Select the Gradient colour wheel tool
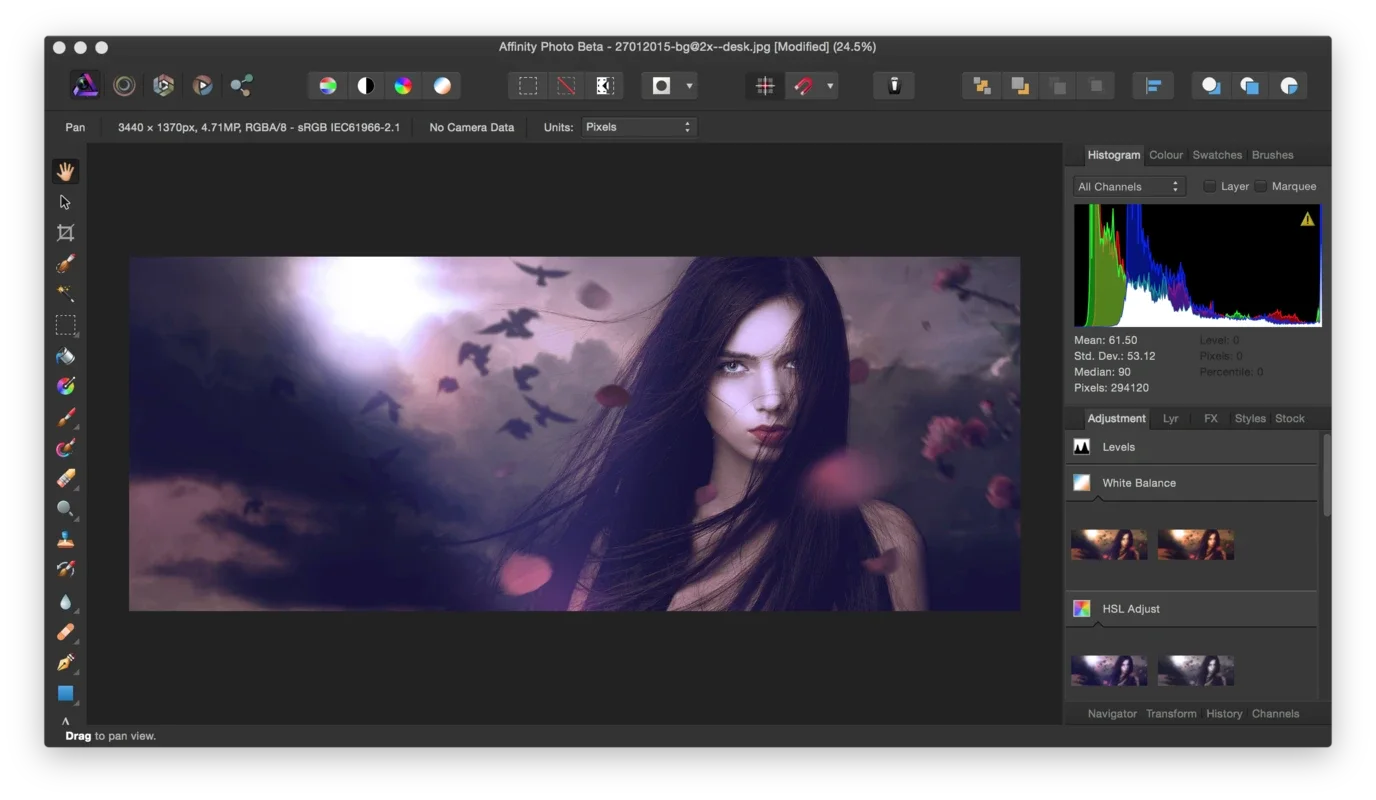The width and height of the screenshot is (1376, 800). 65,386
